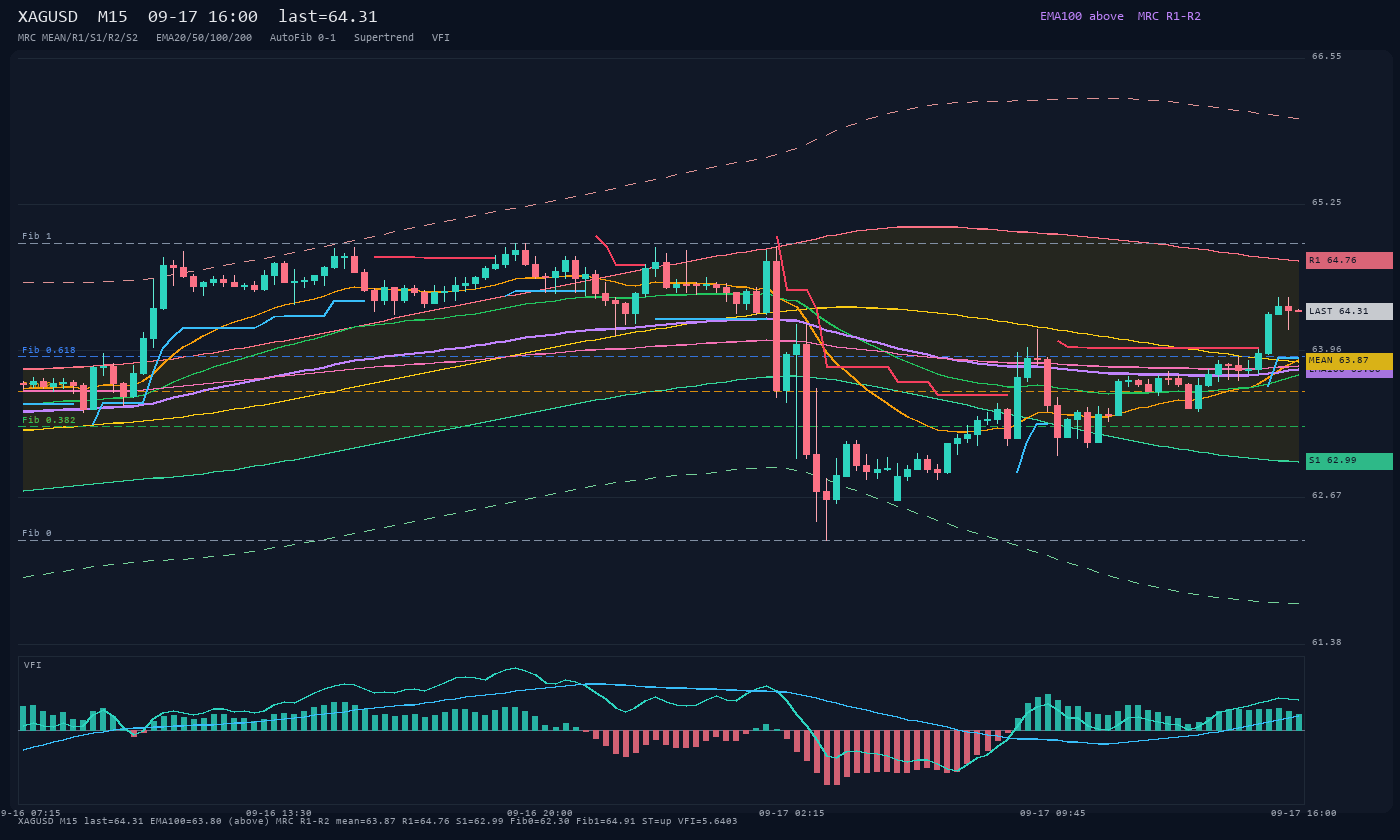Select the Fib 0.618 level label
Screen dimensions: 1400x840
click(x=49, y=351)
